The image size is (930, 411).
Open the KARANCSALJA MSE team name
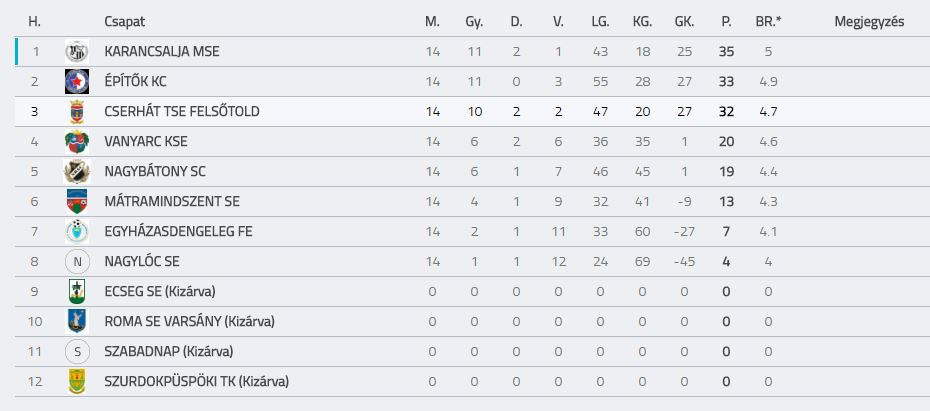[162, 52]
